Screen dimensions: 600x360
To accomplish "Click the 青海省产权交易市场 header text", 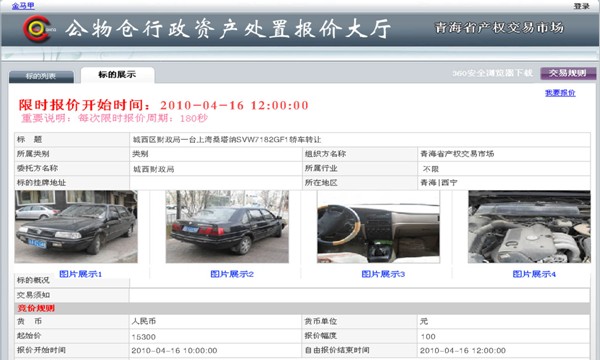I will pos(499,28).
